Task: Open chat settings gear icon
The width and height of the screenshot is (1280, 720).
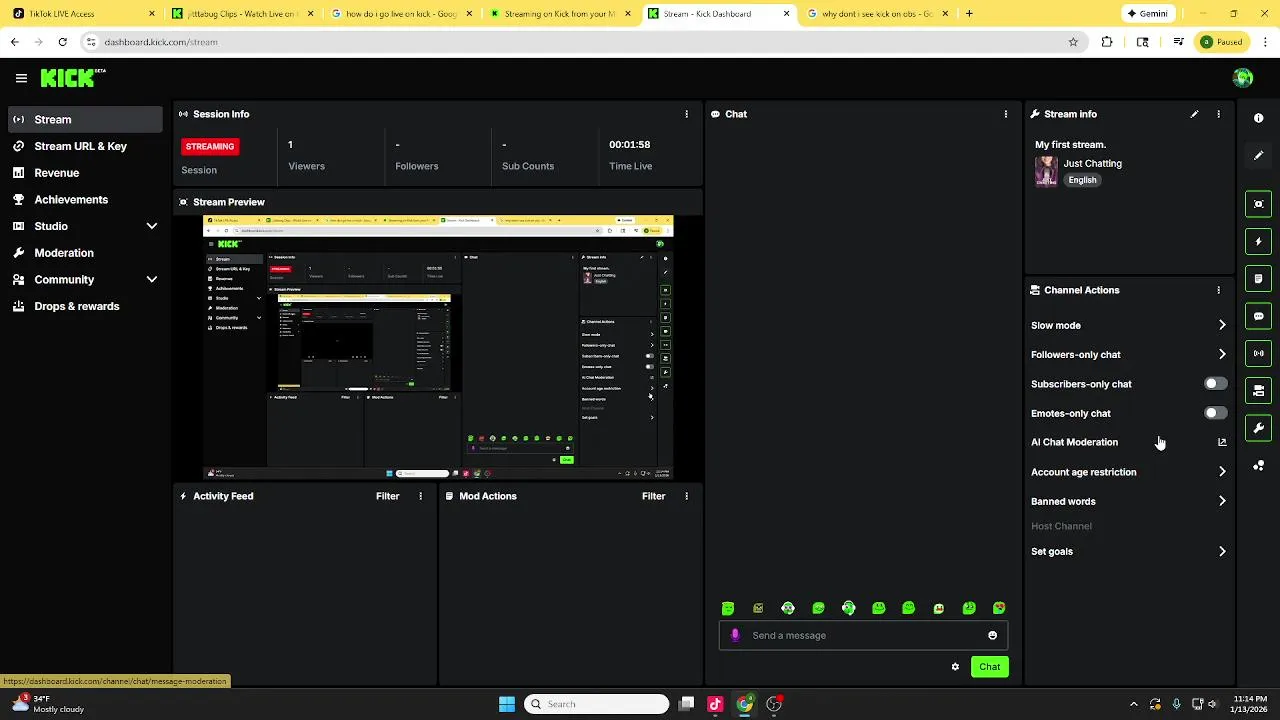Action: click(955, 667)
